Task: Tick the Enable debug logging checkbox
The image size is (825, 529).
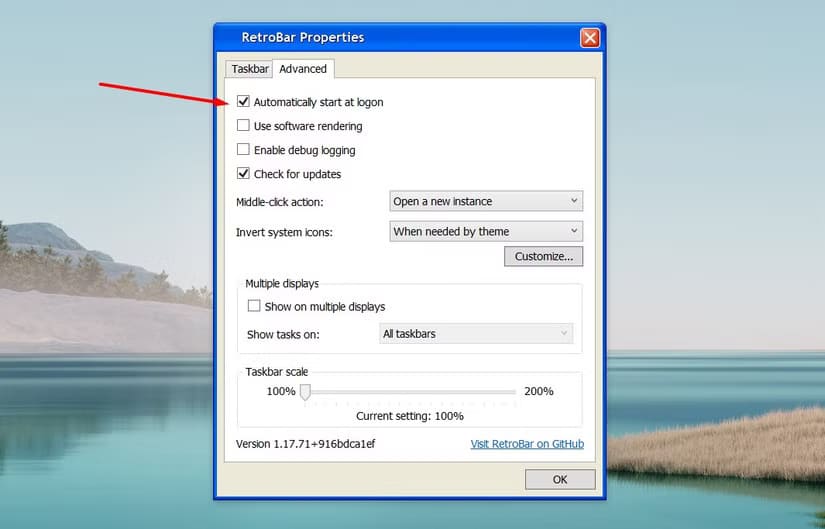Action: pos(243,149)
